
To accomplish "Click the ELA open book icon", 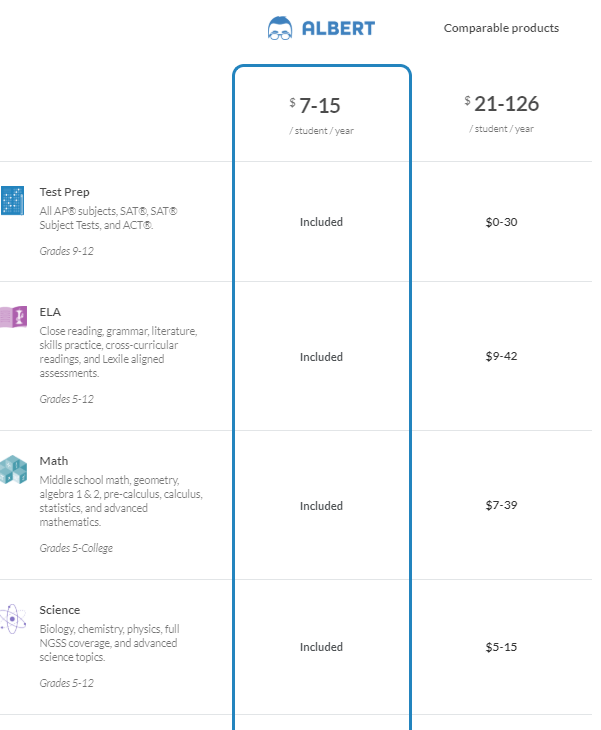I will 14,317.
